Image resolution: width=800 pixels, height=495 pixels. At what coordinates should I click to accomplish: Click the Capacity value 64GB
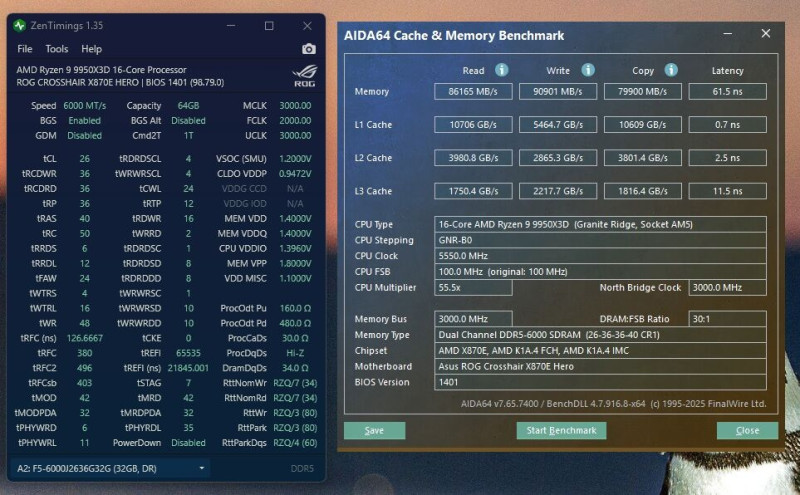click(188, 106)
